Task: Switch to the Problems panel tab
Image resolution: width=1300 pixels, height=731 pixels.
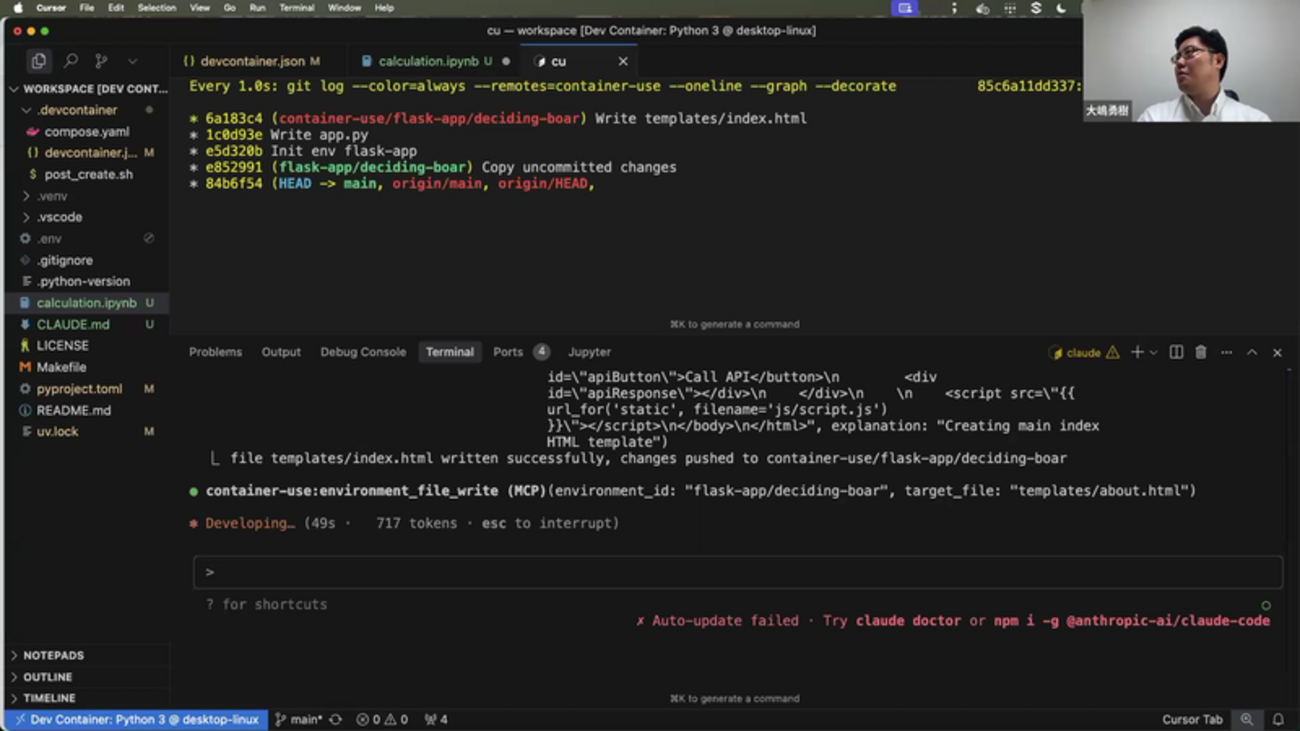Action: [215, 352]
